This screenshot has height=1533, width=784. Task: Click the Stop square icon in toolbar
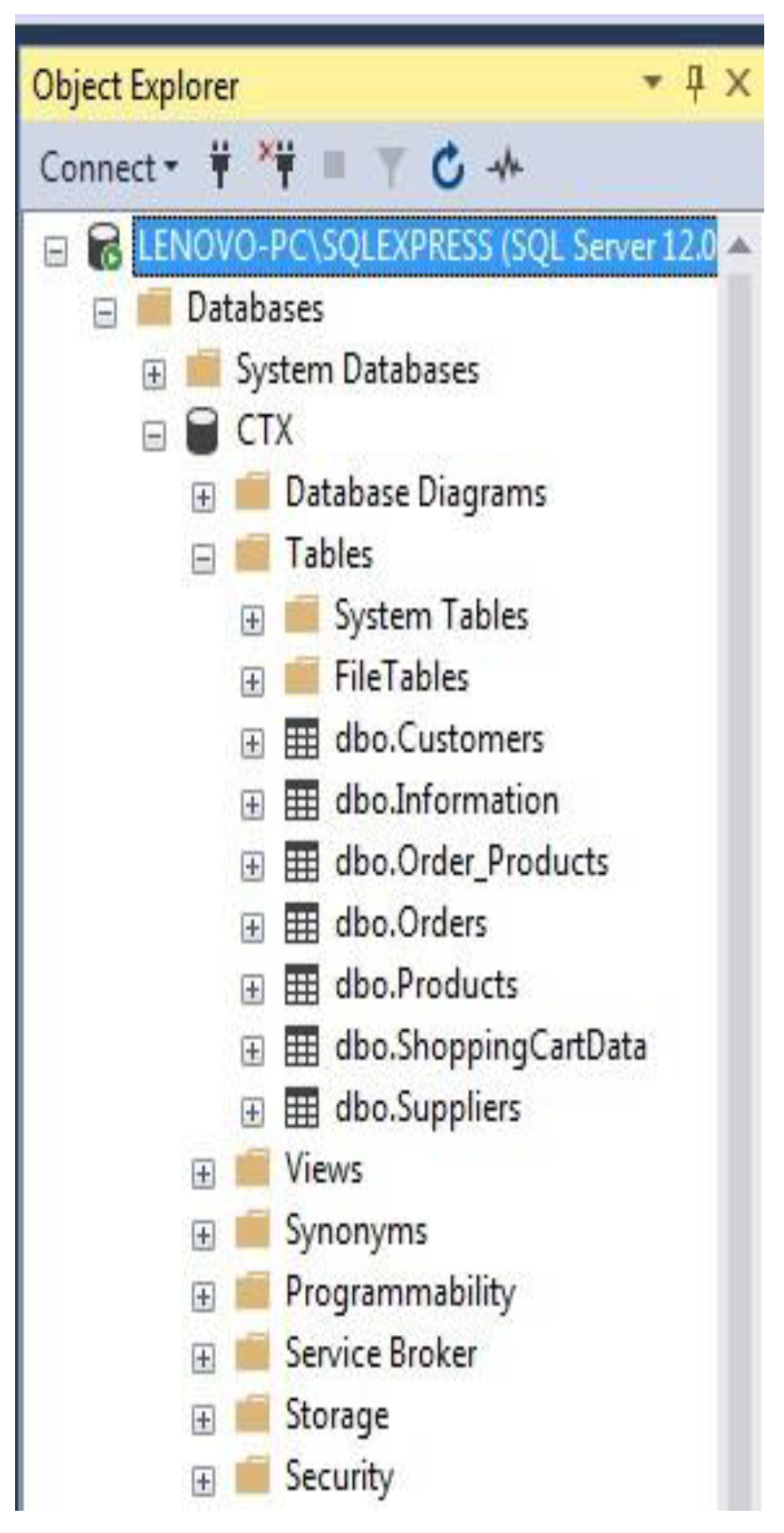coord(335,166)
